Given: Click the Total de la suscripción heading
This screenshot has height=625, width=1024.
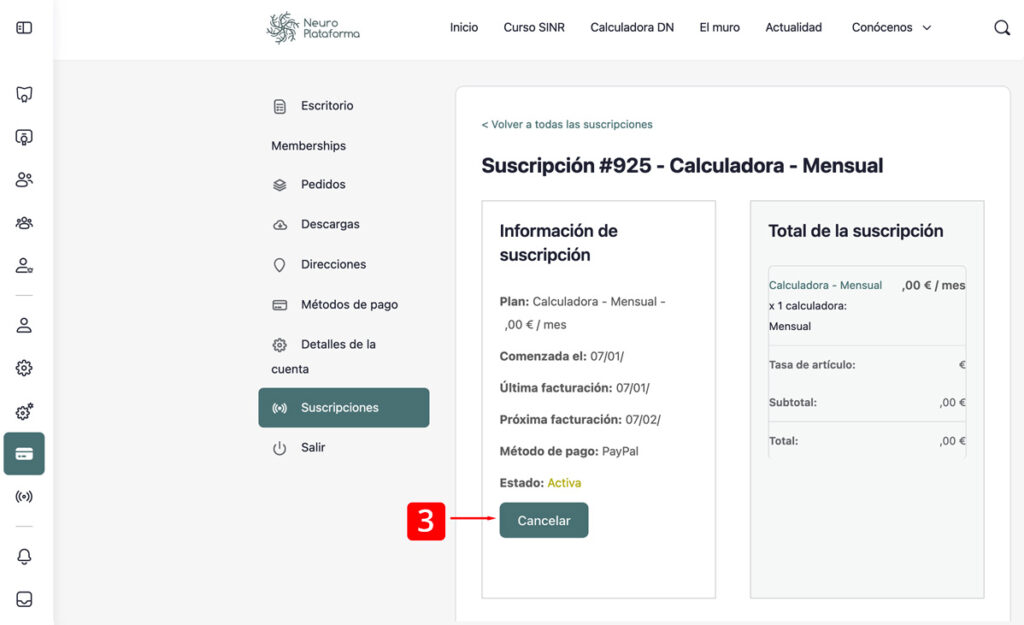Looking at the screenshot, I should [x=856, y=231].
